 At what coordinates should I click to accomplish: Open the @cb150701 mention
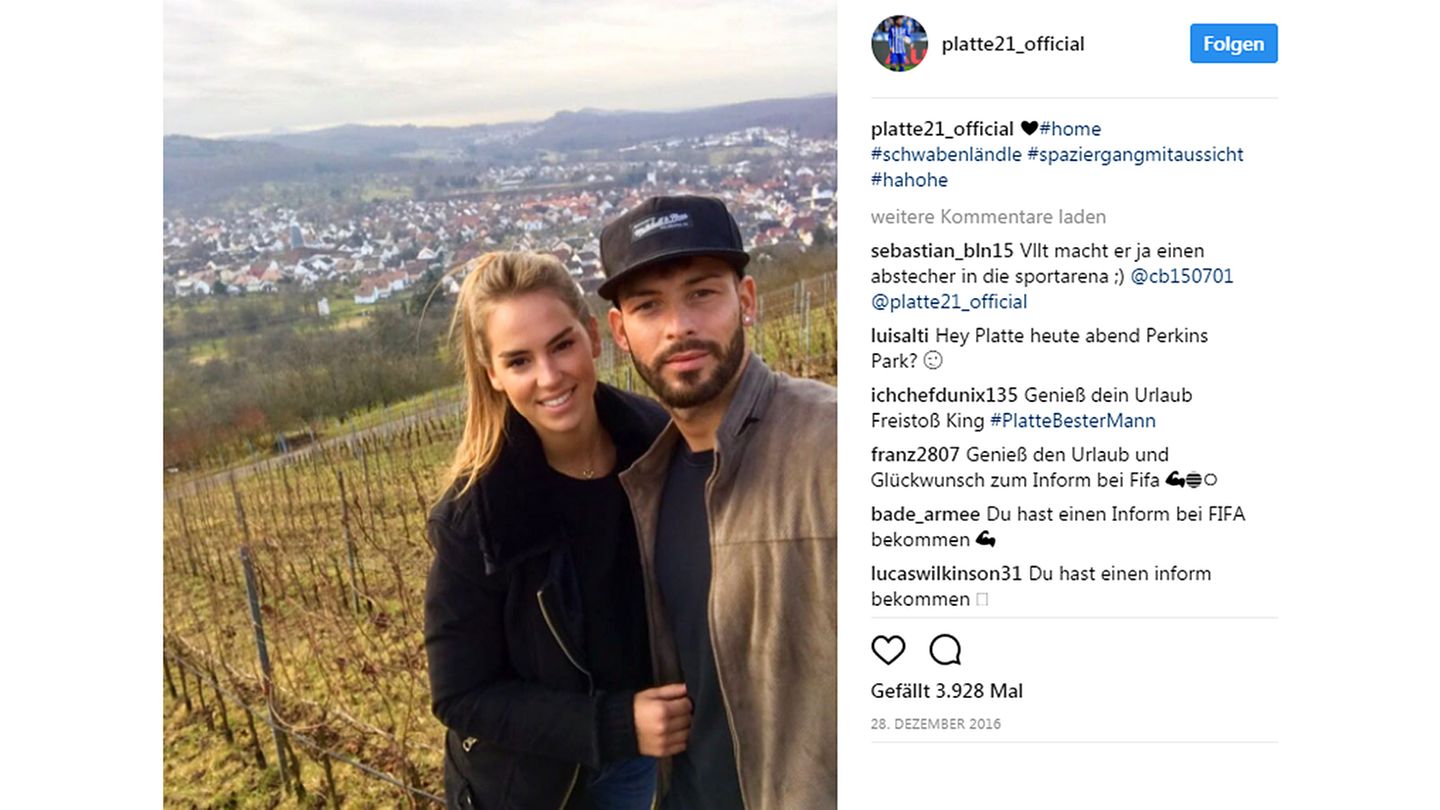coord(1182,277)
